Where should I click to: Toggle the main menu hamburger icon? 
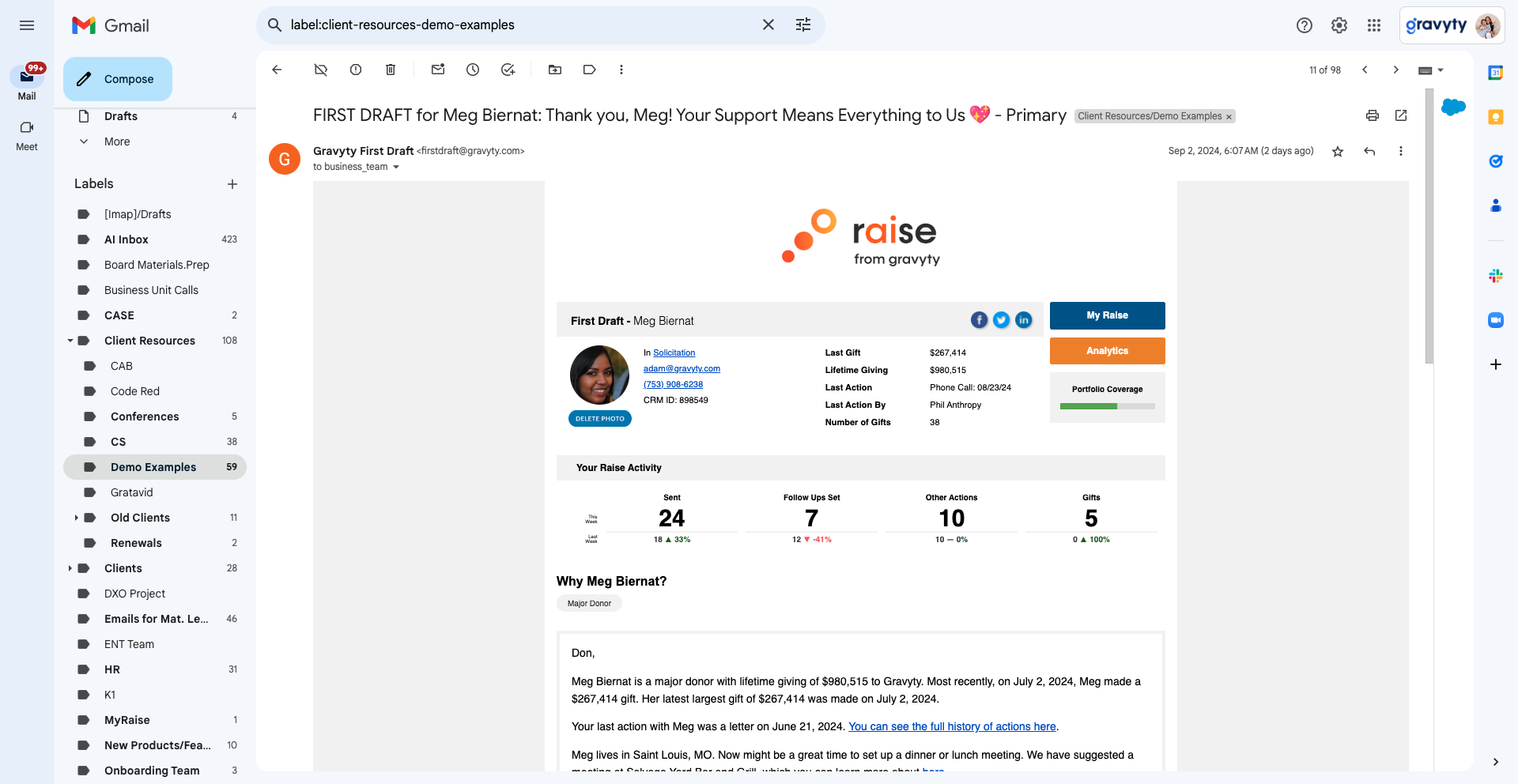click(27, 25)
